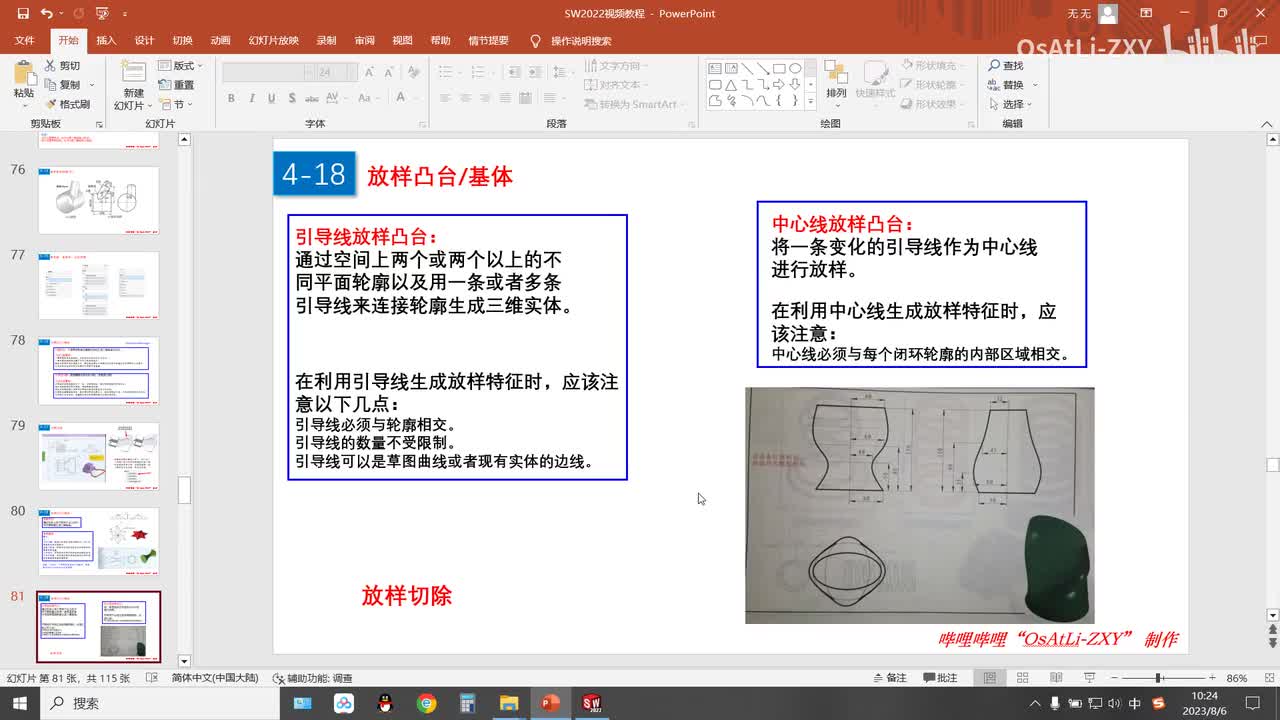Open SolidWorks from Windows taskbar

pyautogui.click(x=591, y=703)
